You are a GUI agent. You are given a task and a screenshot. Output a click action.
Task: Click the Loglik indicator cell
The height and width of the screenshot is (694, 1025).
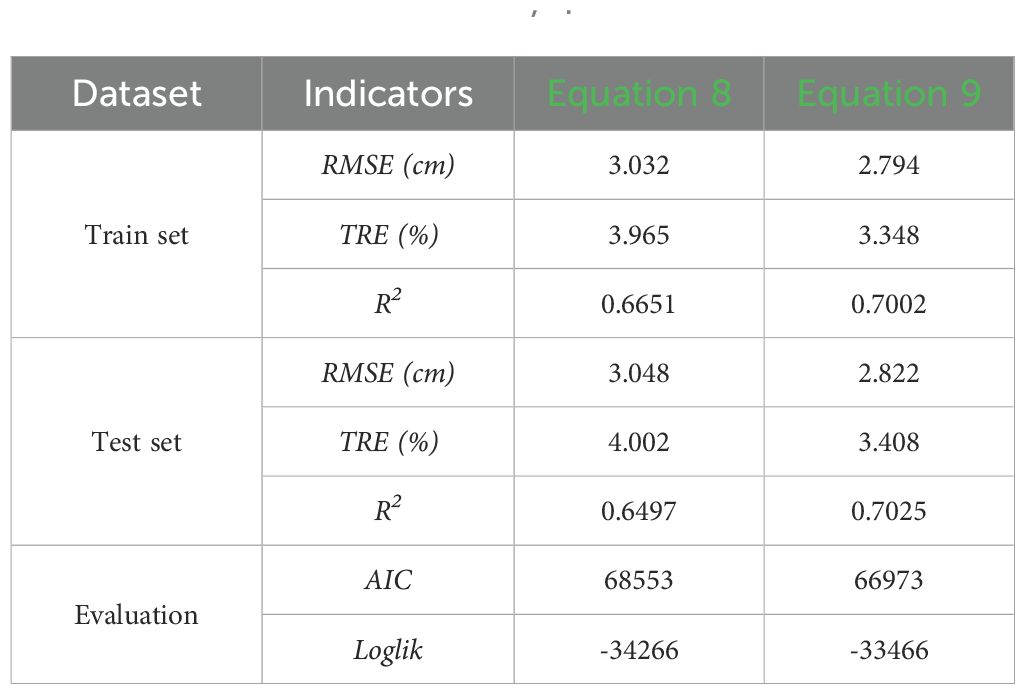point(388,650)
